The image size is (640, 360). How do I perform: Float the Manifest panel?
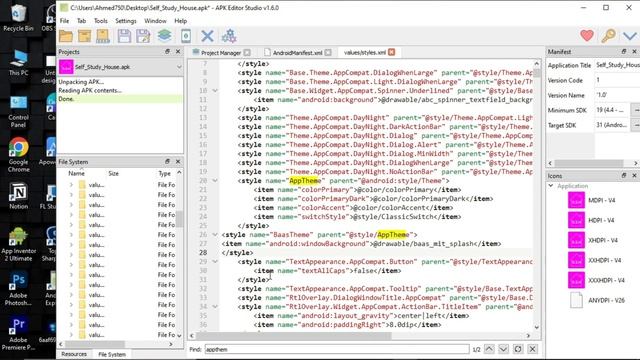(x=624, y=51)
